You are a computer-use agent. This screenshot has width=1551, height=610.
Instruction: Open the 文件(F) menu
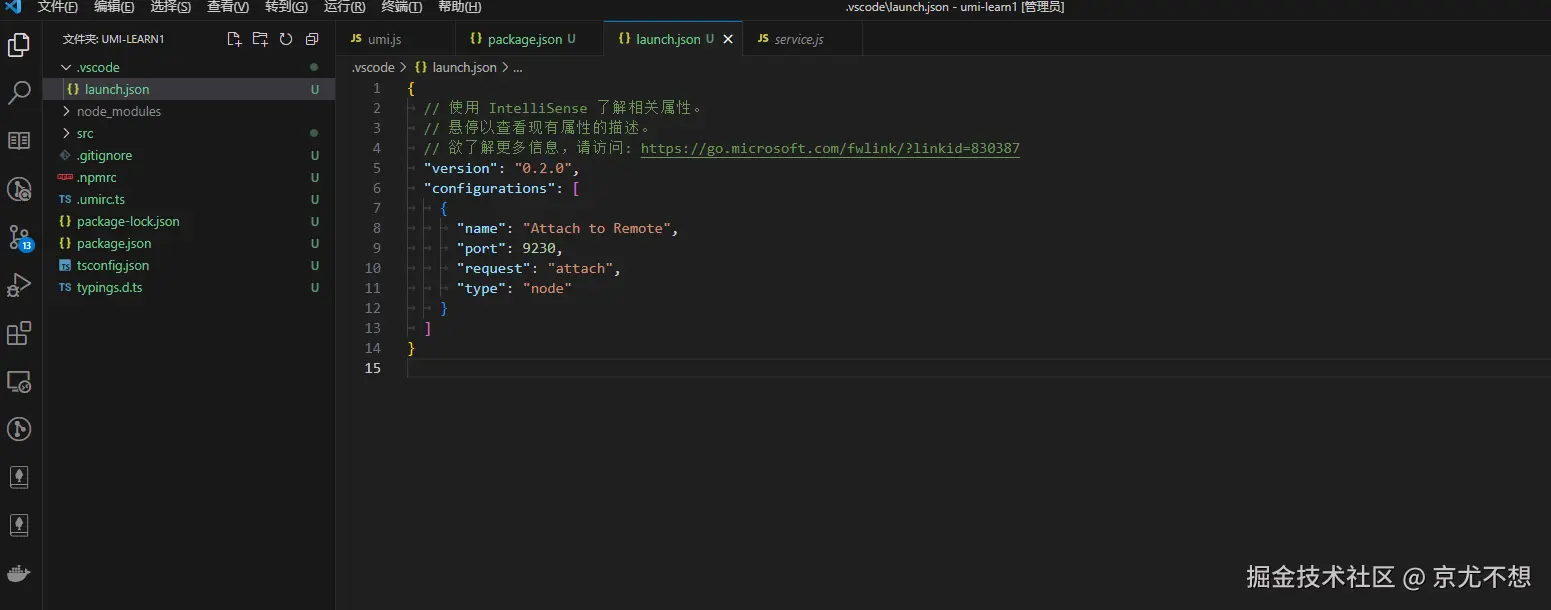click(58, 7)
